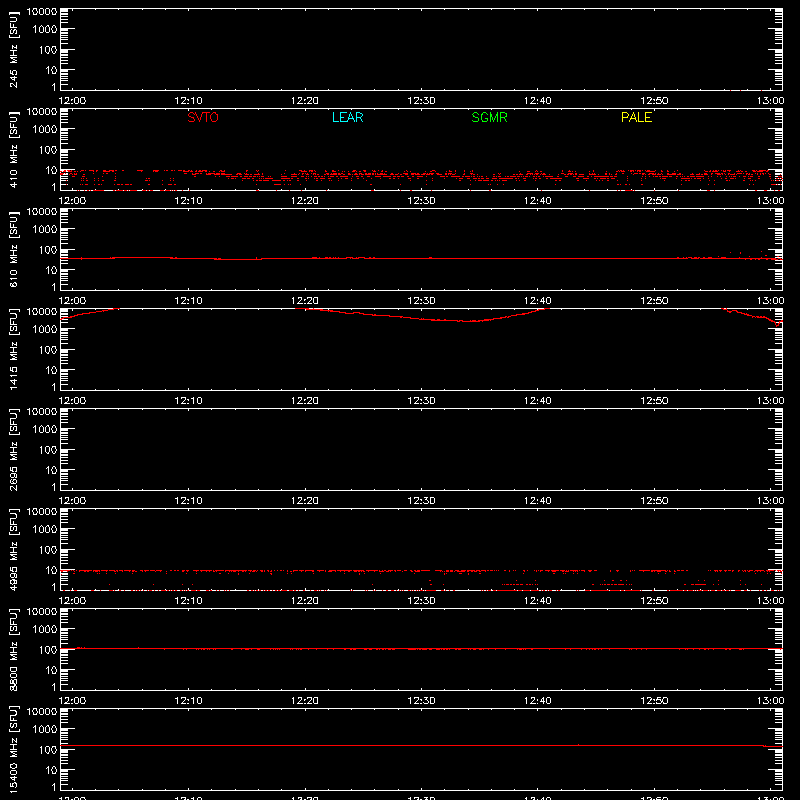The image size is (800, 800).
Task: Click 12:40 tick under the 610 MHz plot
Action: [537, 301]
